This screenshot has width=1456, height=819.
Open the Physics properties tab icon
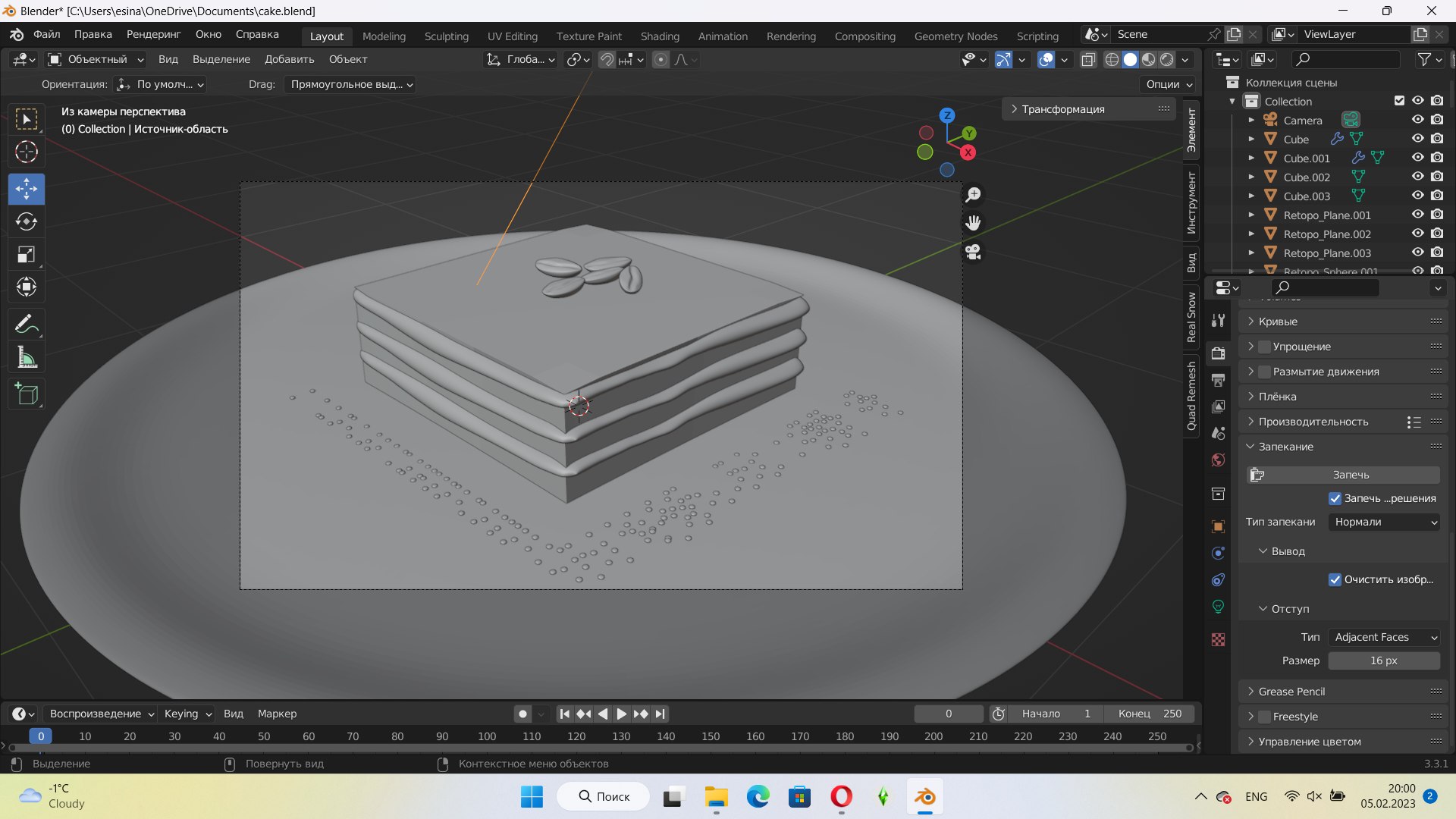pyautogui.click(x=1218, y=553)
